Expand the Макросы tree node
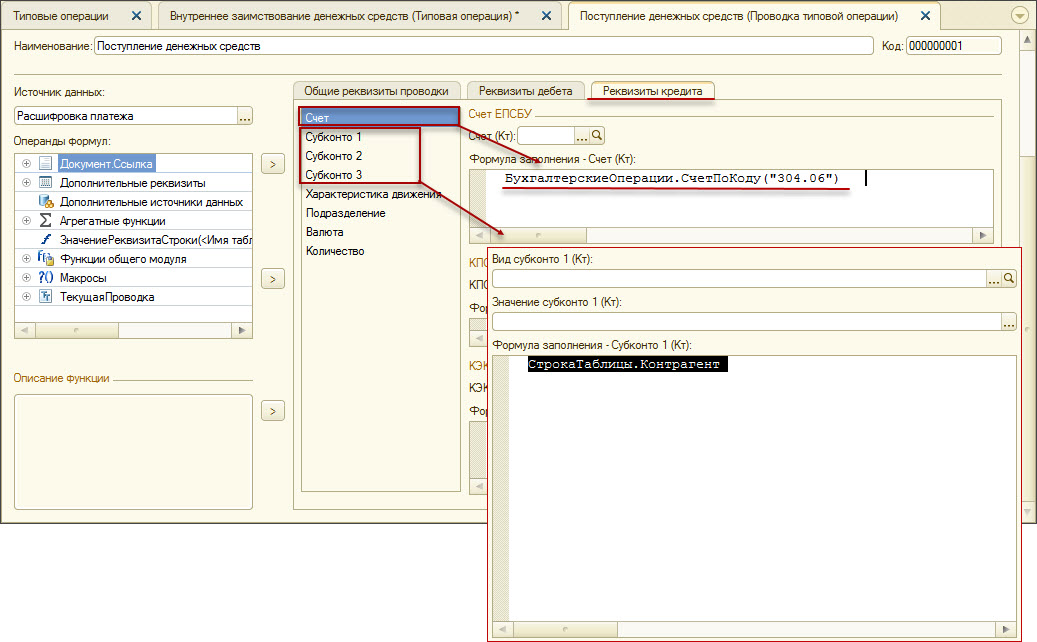This screenshot has height=642, width=1037. [x=26, y=278]
